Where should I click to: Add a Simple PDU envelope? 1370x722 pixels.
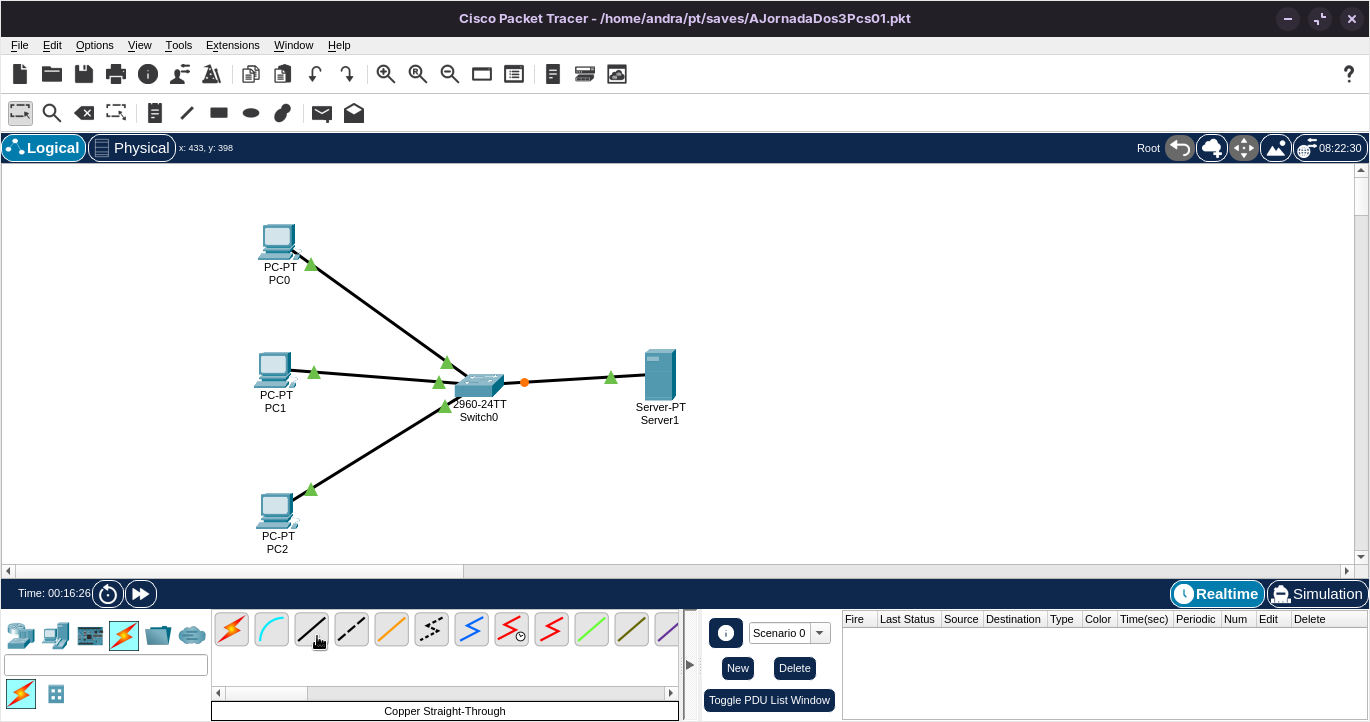coord(322,113)
